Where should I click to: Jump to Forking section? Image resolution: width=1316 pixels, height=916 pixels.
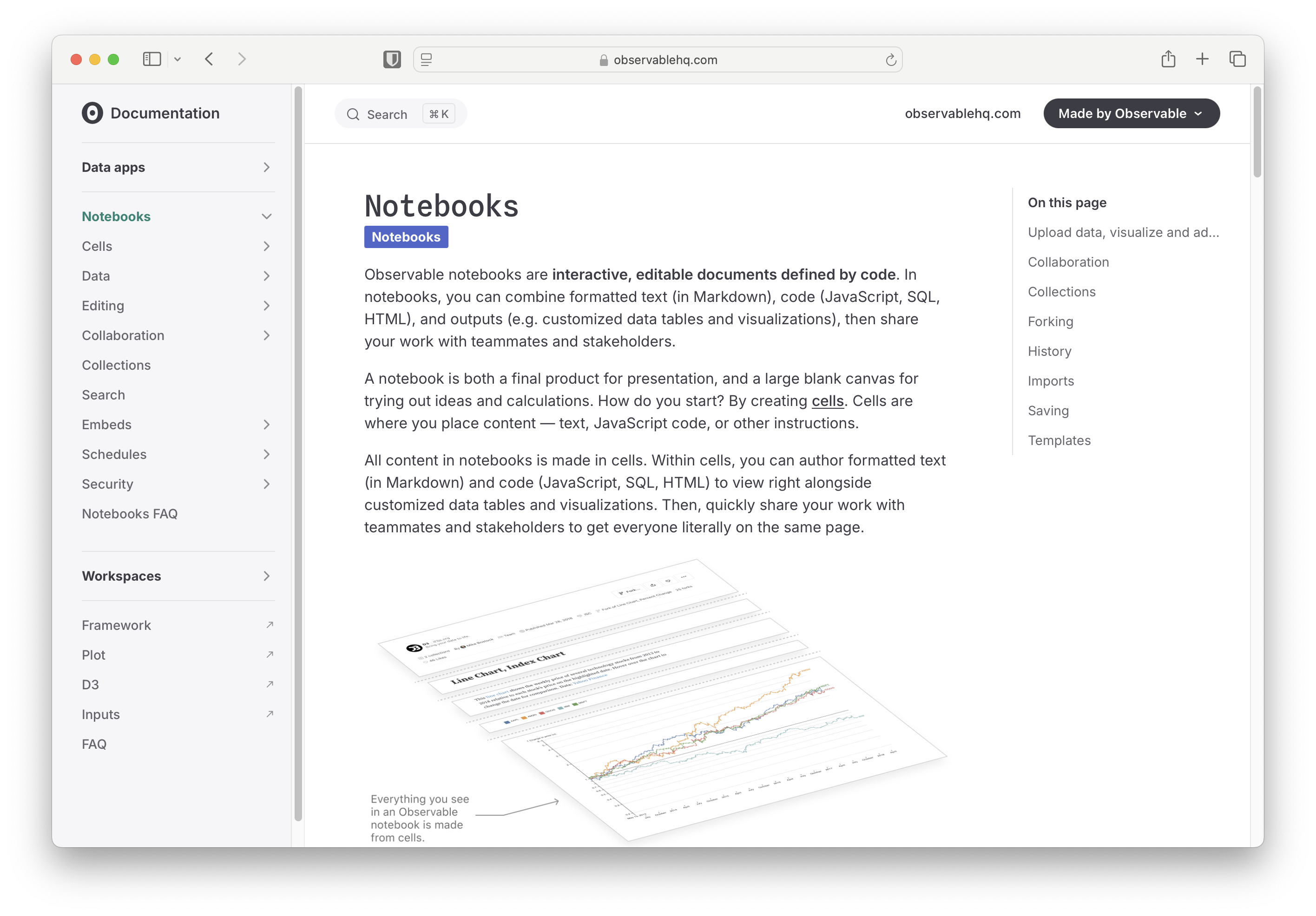click(x=1050, y=321)
